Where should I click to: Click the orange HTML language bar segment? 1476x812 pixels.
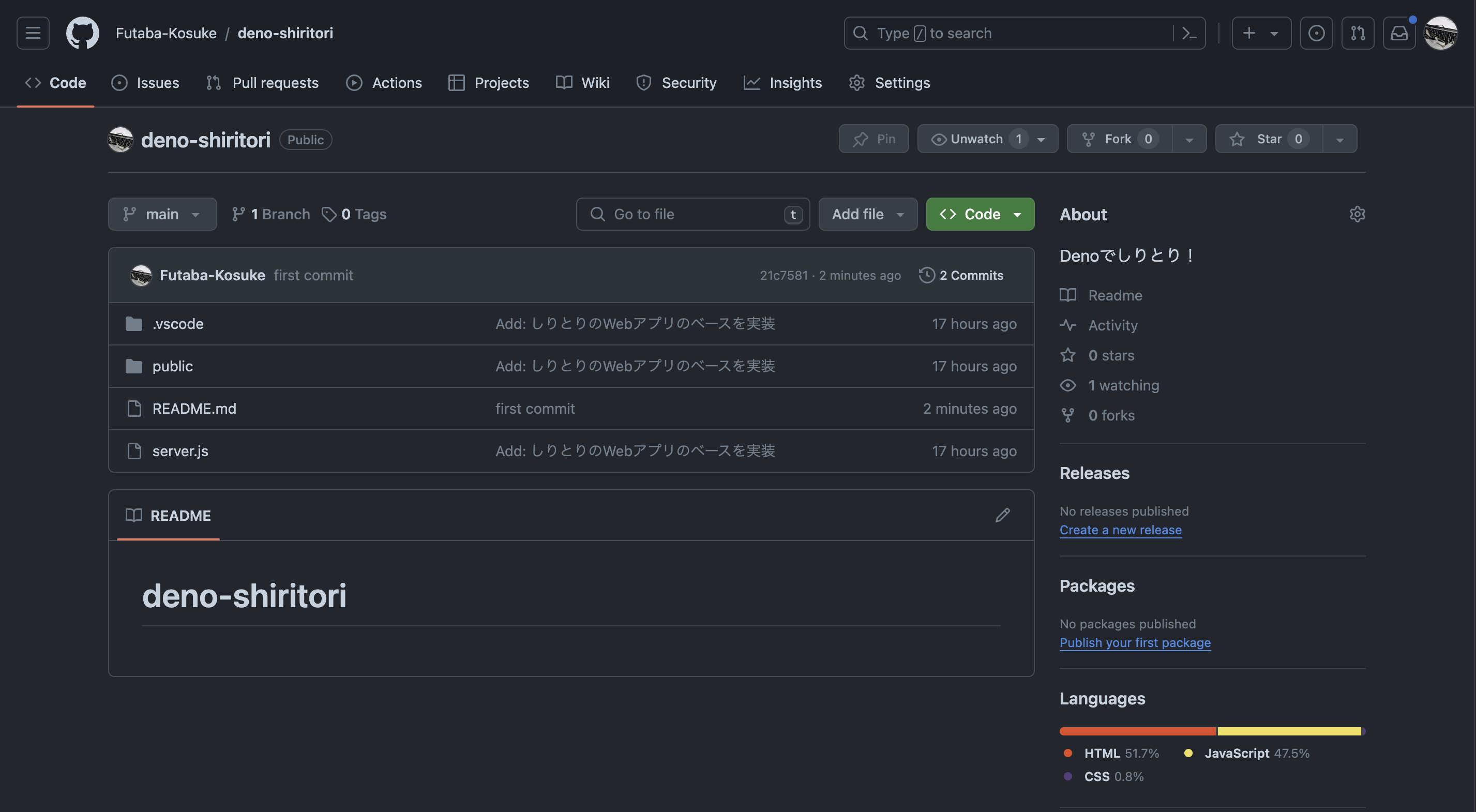[1137, 731]
